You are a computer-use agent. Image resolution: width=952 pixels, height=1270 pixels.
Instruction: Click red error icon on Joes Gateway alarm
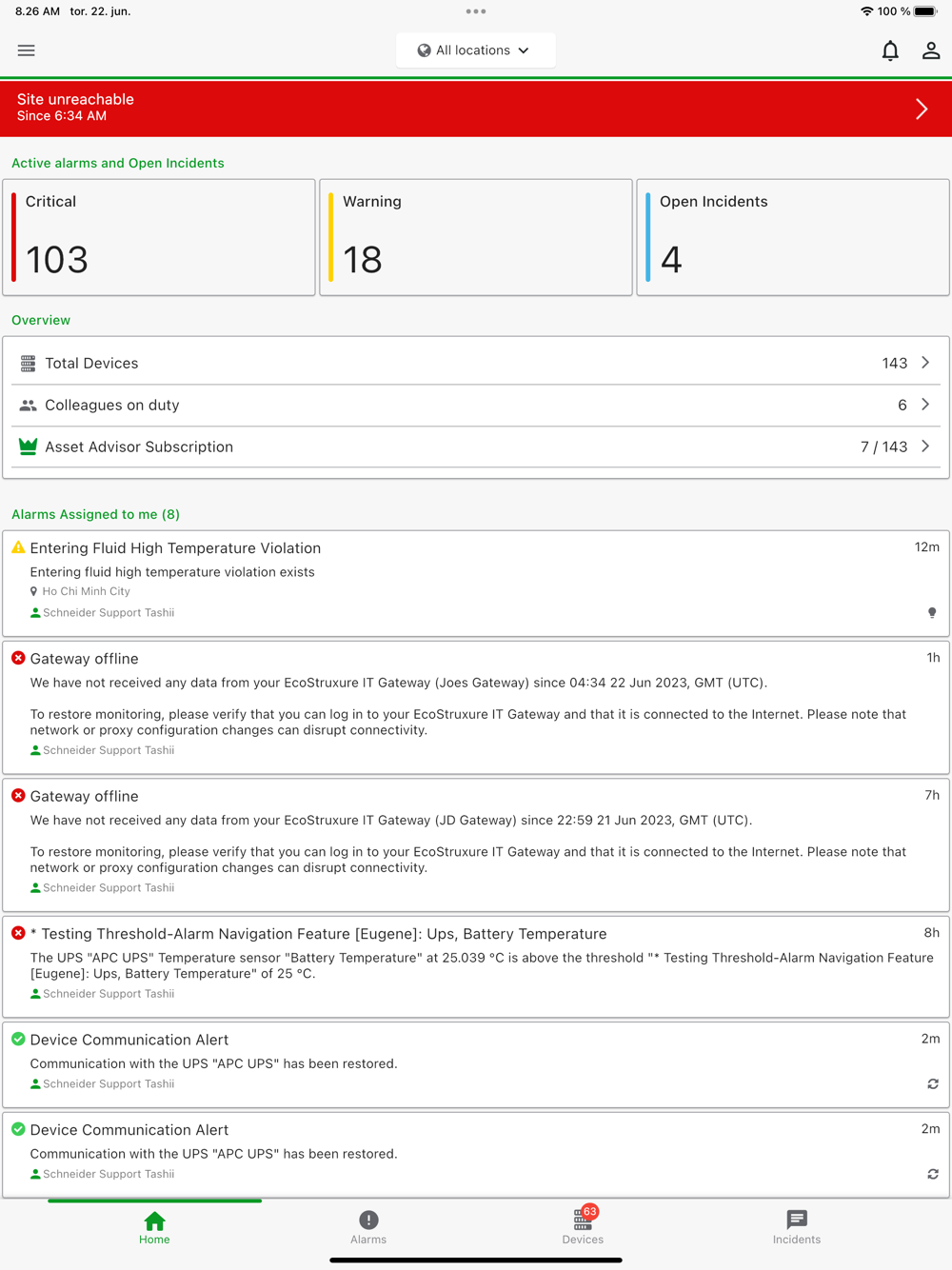coord(18,658)
